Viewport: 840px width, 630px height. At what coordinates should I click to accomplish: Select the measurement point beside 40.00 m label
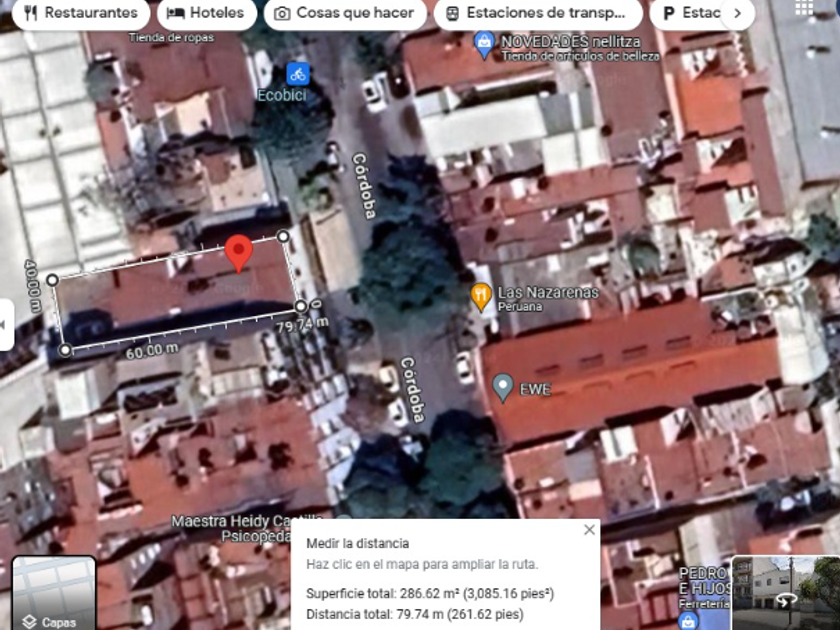[x=52, y=280]
